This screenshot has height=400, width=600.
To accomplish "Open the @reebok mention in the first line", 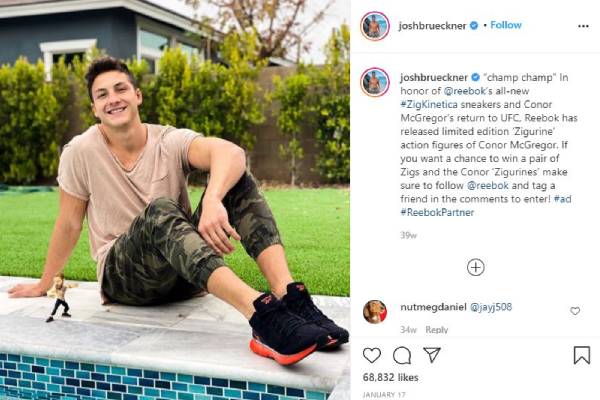I will 465,91.
